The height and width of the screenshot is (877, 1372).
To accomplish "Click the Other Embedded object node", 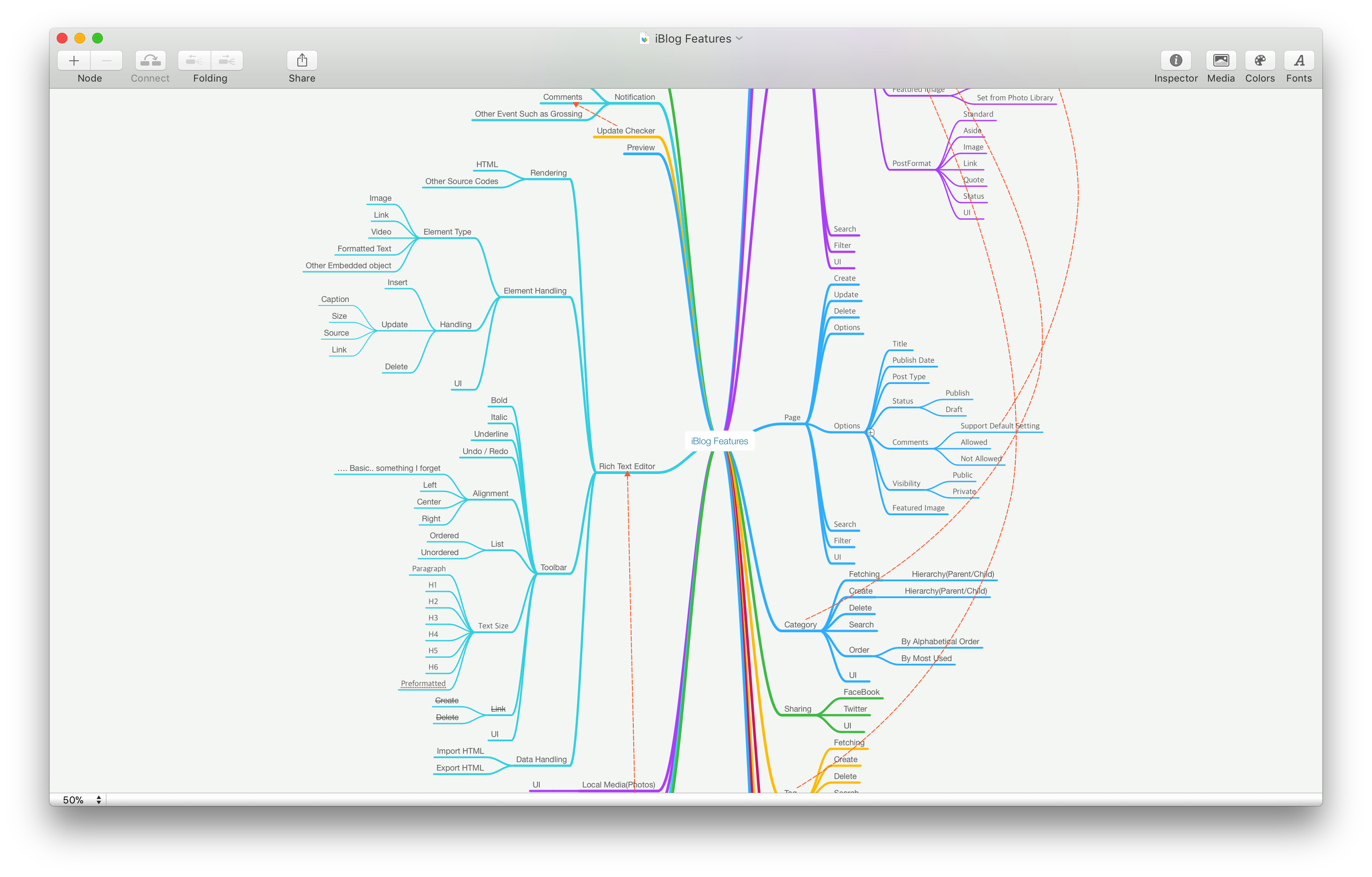I will (x=348, y=266).
